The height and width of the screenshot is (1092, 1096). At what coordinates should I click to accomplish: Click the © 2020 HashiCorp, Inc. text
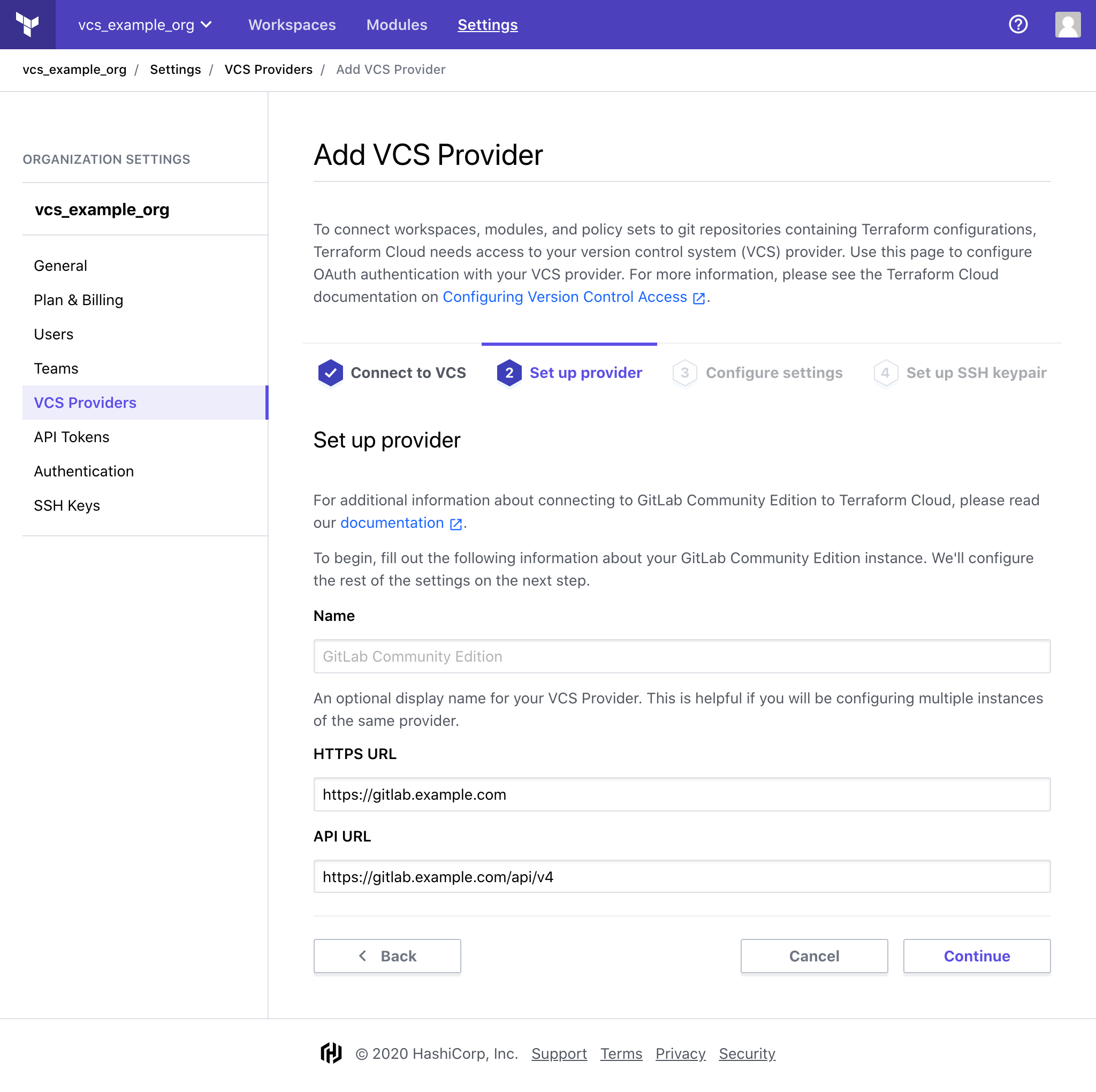(x=437, y=1053)
